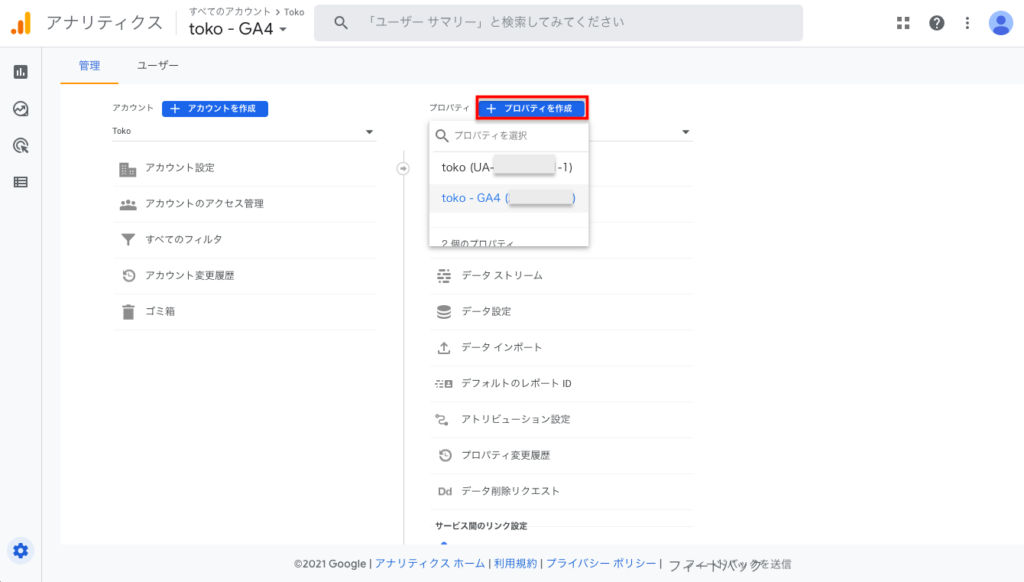Screen dimensions: 1024x582
Task: Open the Google apps grid icon
Action: point(903,23)
